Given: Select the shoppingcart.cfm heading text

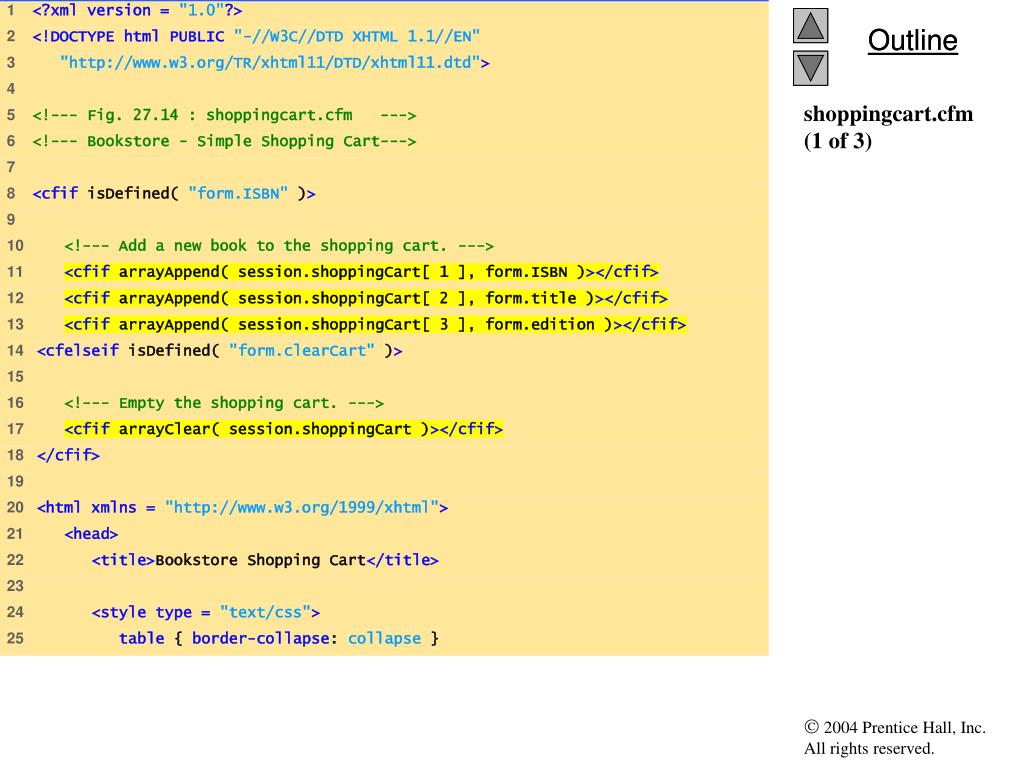Looking at the screenshot, I should (x=888, y=114).
